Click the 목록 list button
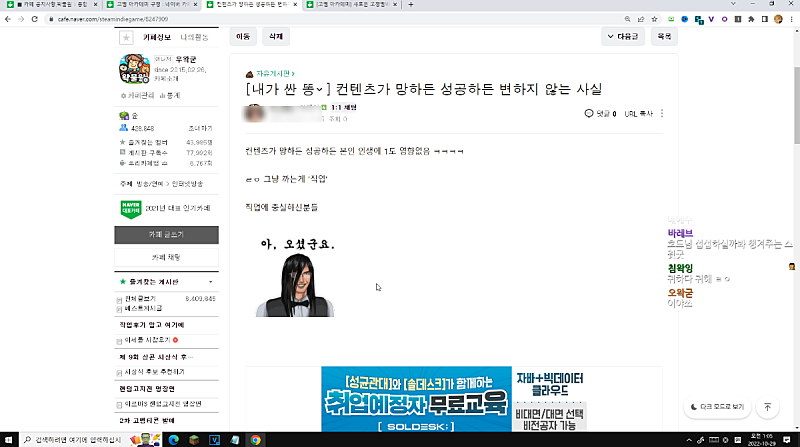 (664, 37)
